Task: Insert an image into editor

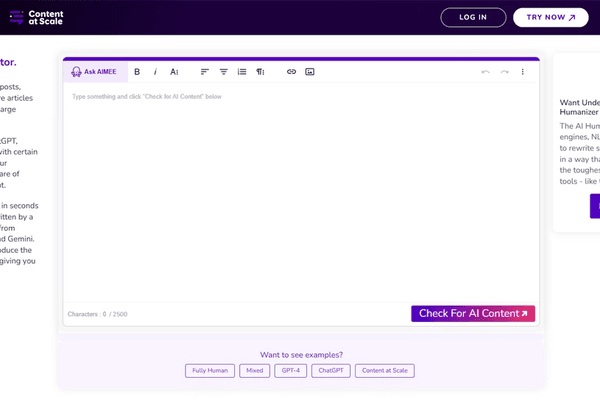Action: point(310,72)
